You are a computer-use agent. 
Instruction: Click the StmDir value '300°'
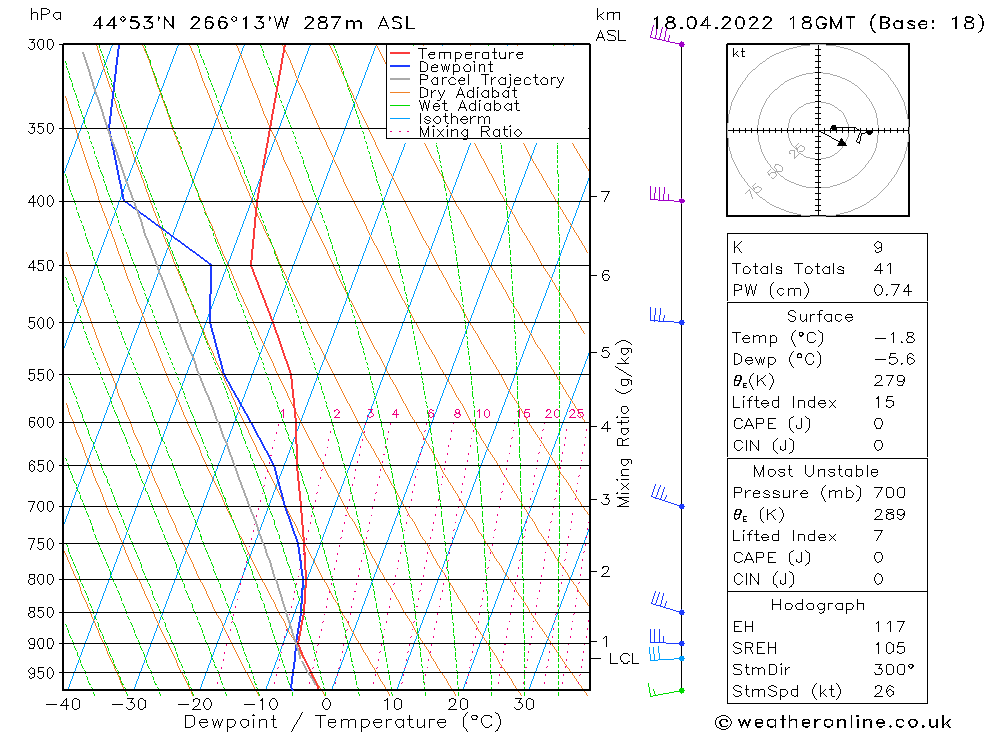894,670
